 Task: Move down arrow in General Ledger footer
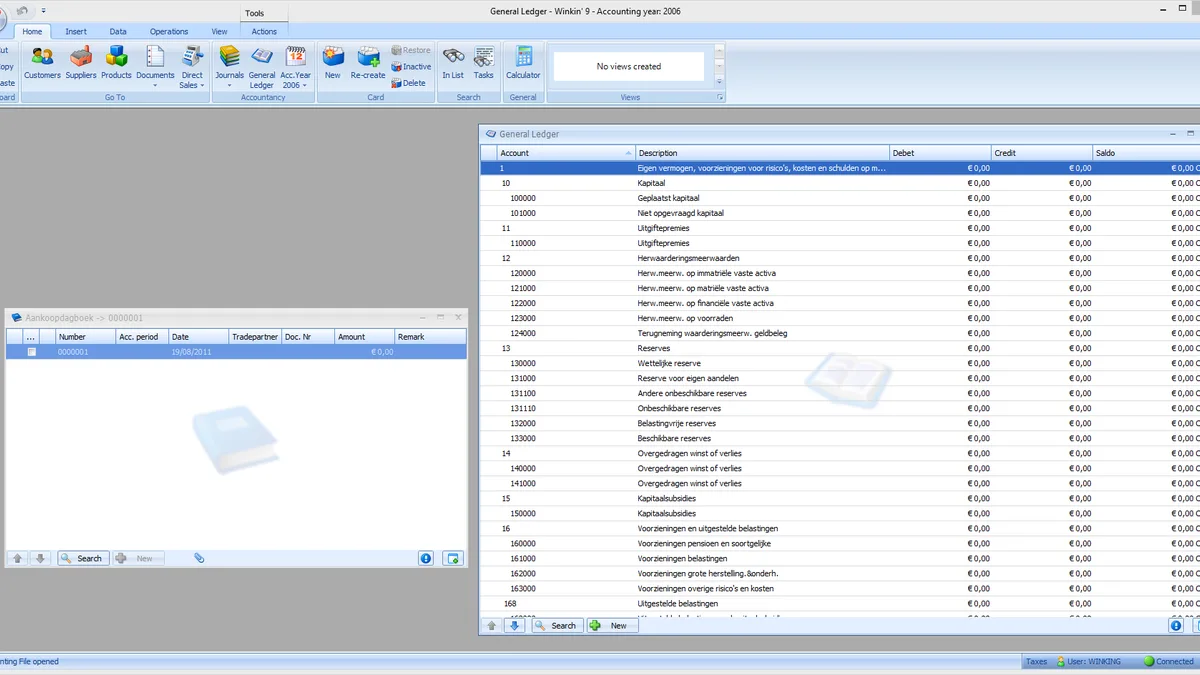click(x=515, y=625)
